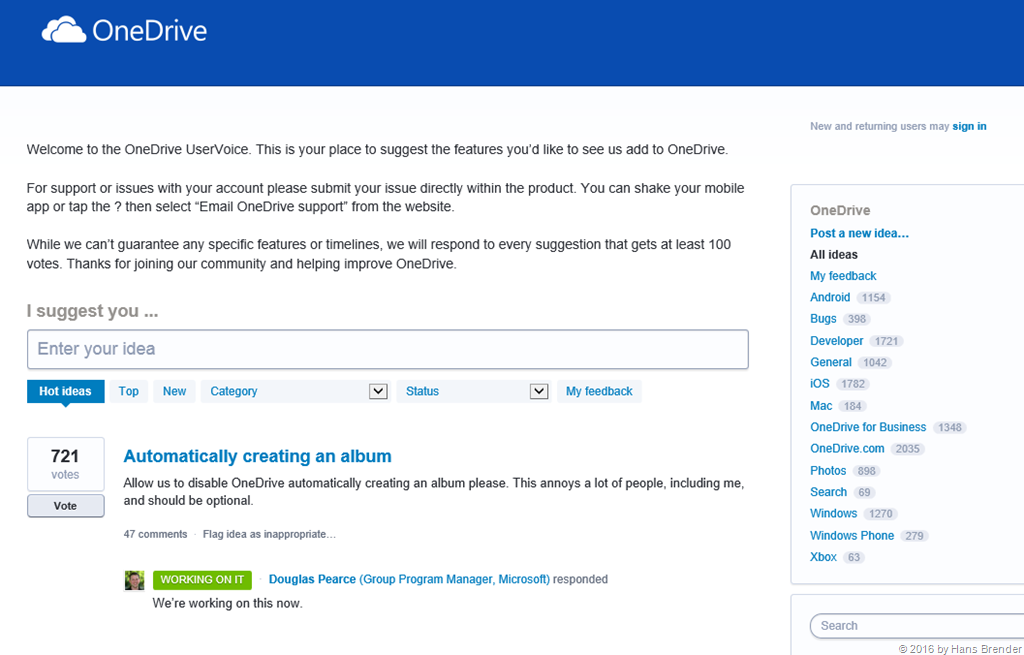Open the Android category in sidebar
This screenshot has width=1024, height=655.
point(830,297)
